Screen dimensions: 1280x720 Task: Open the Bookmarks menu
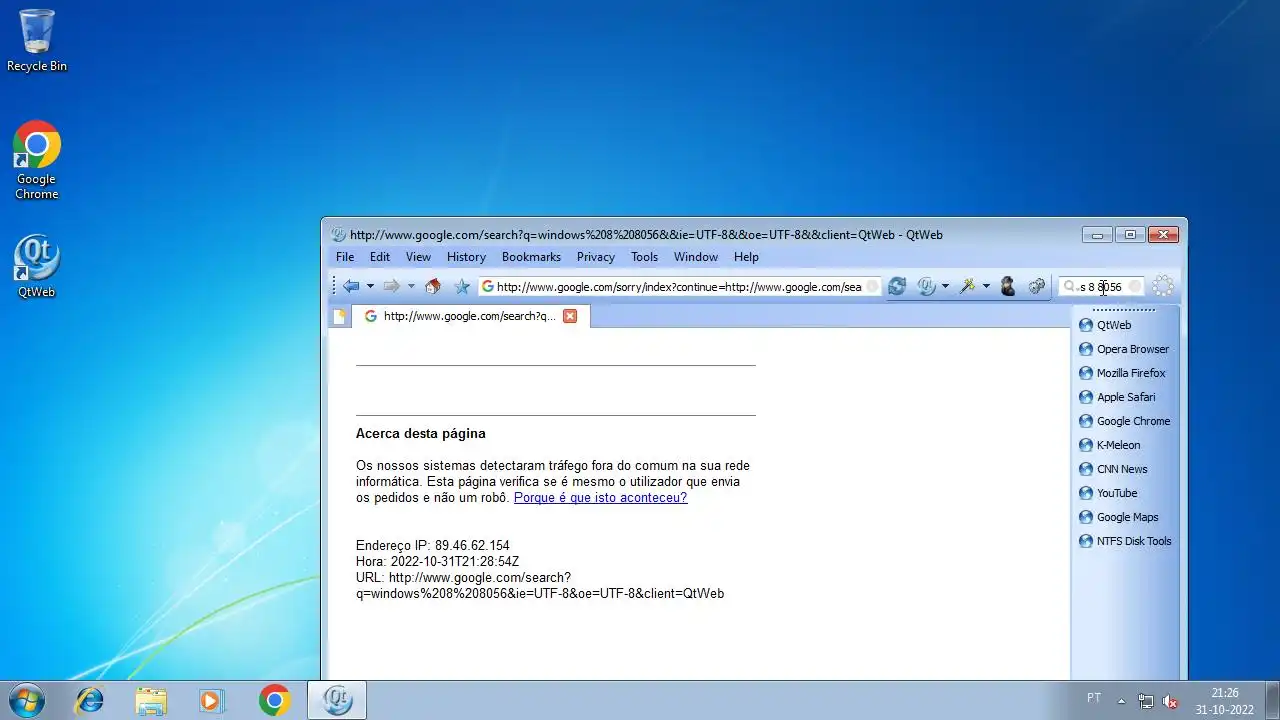531,257
